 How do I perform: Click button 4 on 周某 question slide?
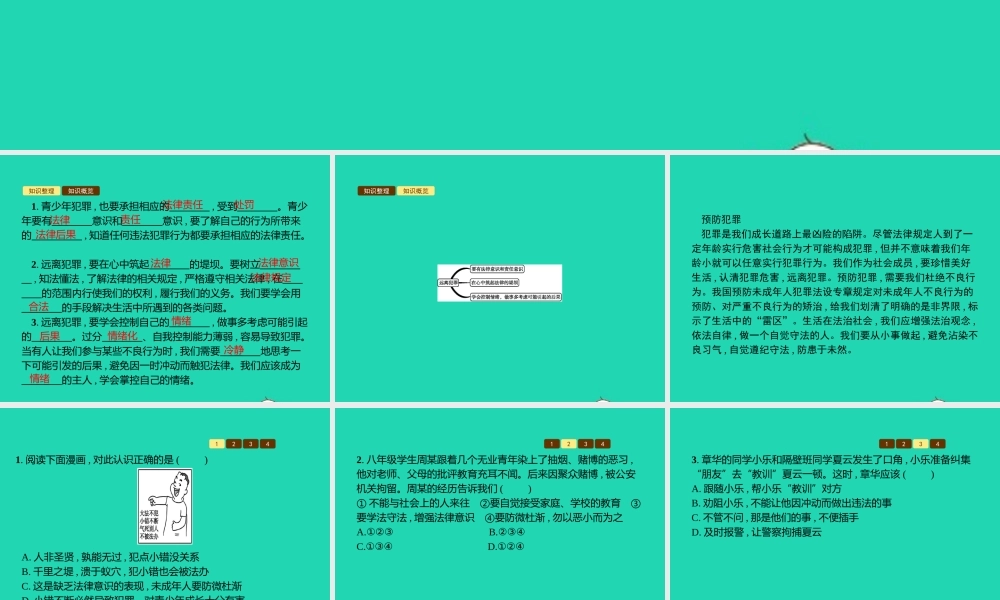point(603,444)
